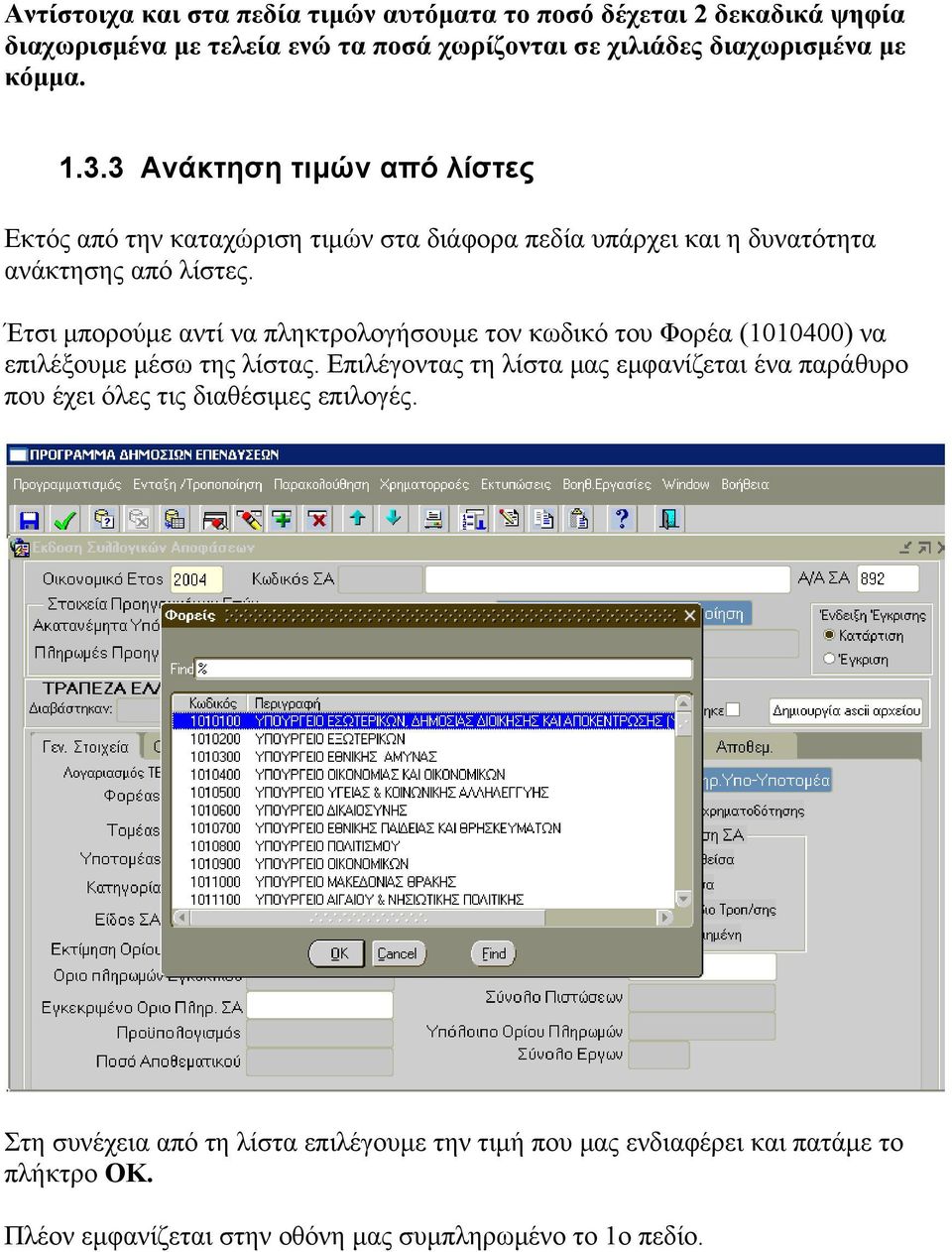This screenshot has height=1252, width=952.
Task: Open the Window menu
Action: click(686, 485)
